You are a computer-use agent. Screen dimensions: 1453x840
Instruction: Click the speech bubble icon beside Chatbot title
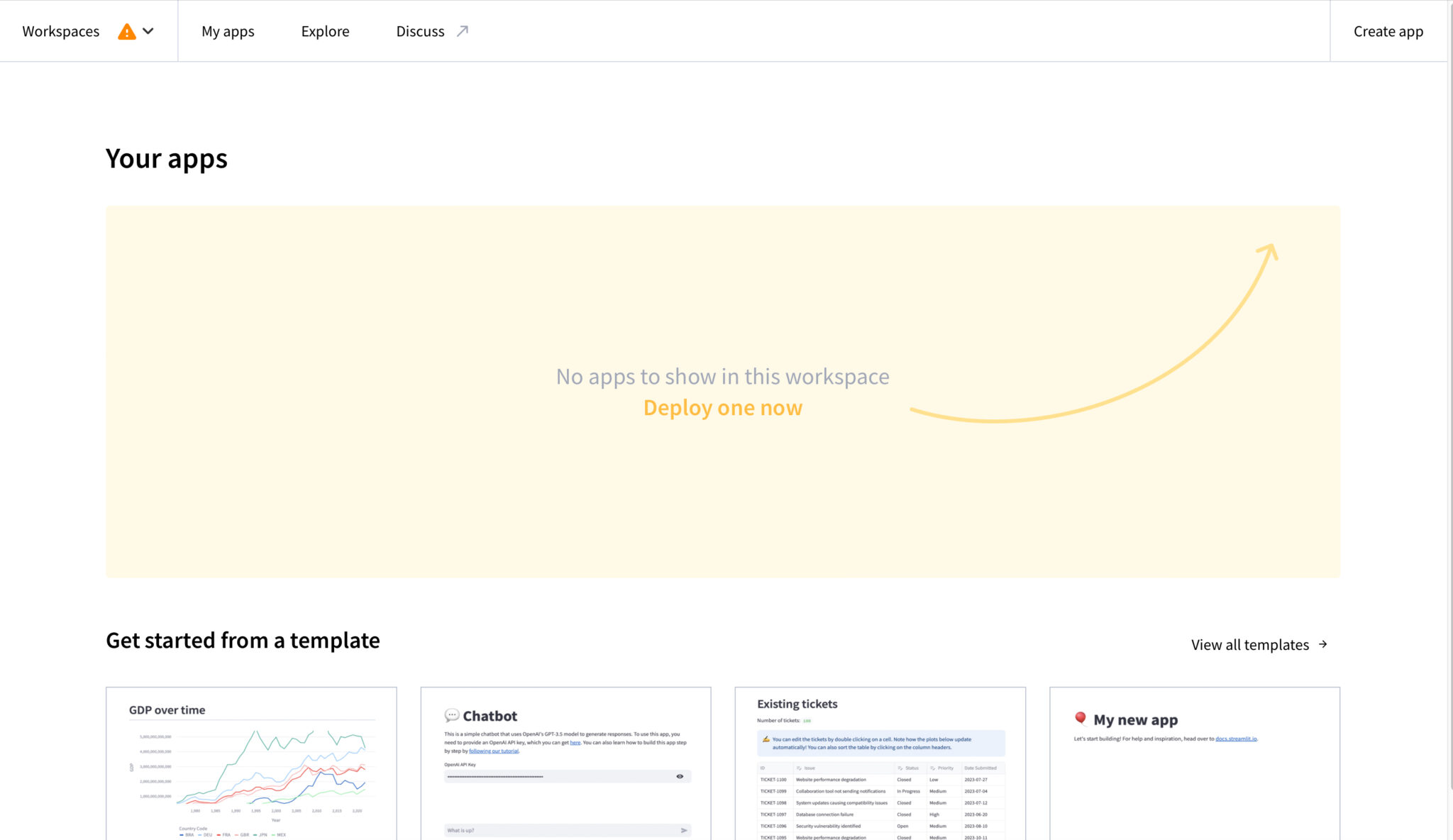click(451, 716)
